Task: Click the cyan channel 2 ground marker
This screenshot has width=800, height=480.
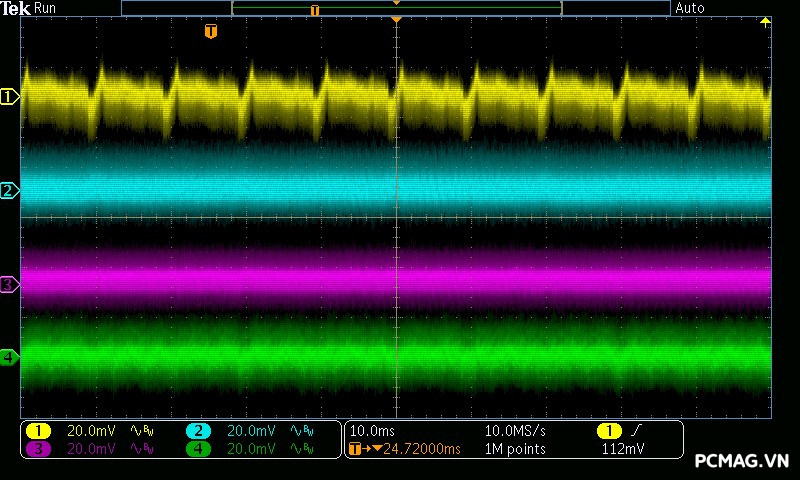Action: click(x=9, y=190)
